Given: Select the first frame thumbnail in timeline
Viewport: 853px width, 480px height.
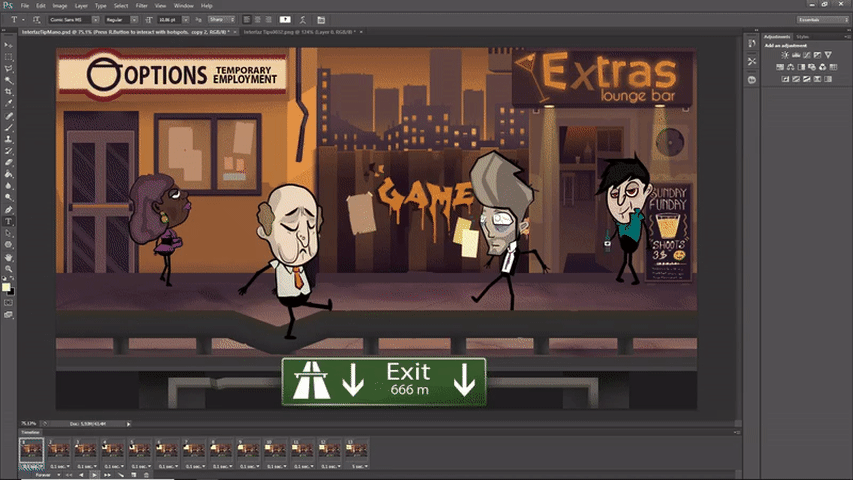Looking at the screenshot, I should click(32, 451).
